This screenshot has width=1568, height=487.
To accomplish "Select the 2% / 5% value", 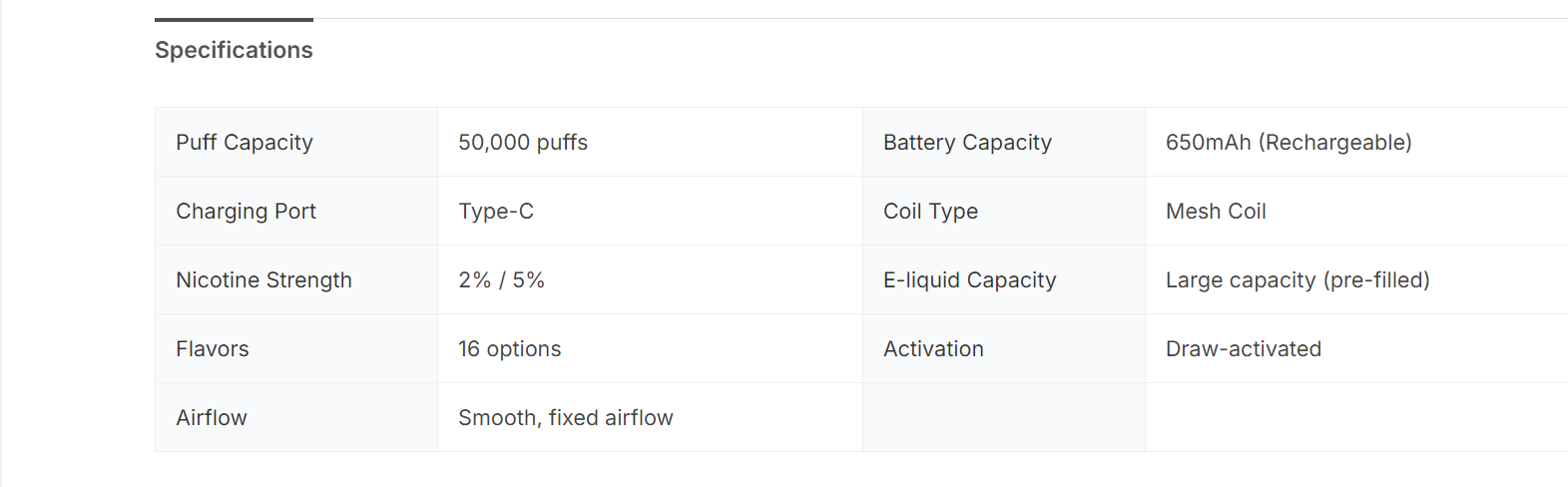I will click(x=501, y=280).
